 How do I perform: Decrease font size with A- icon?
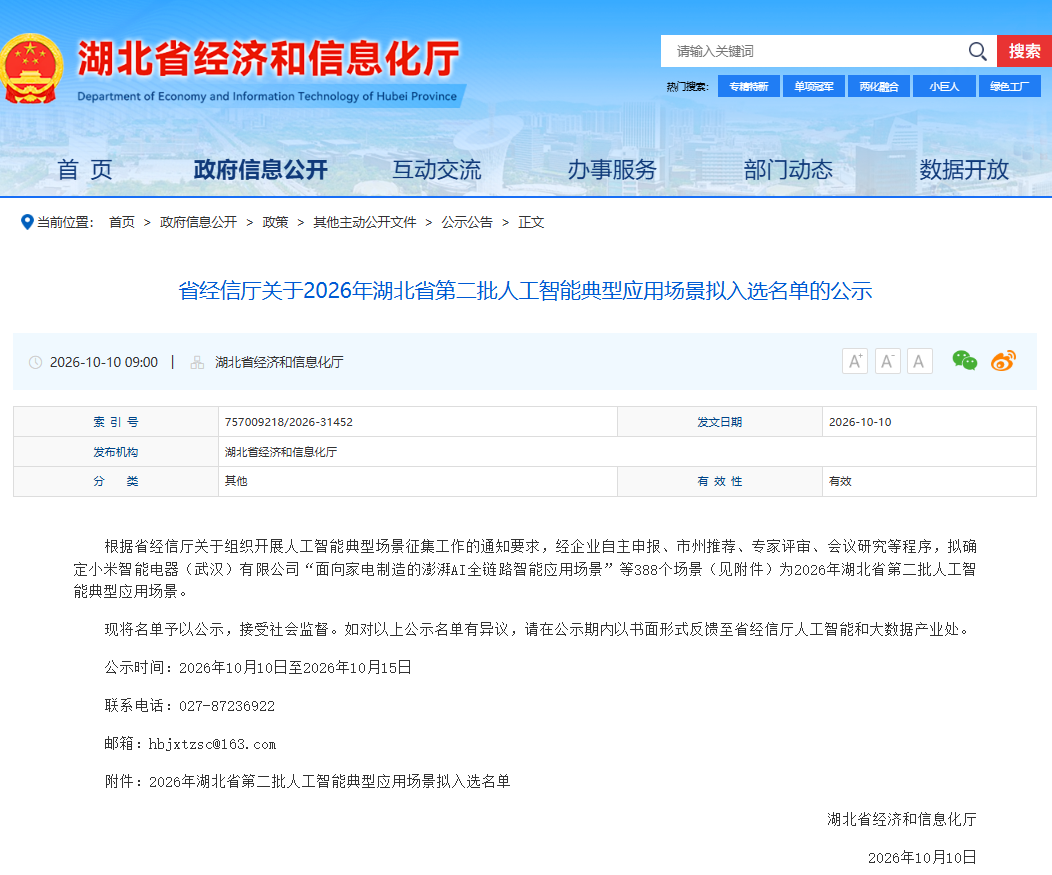click(x=887, y=362)
